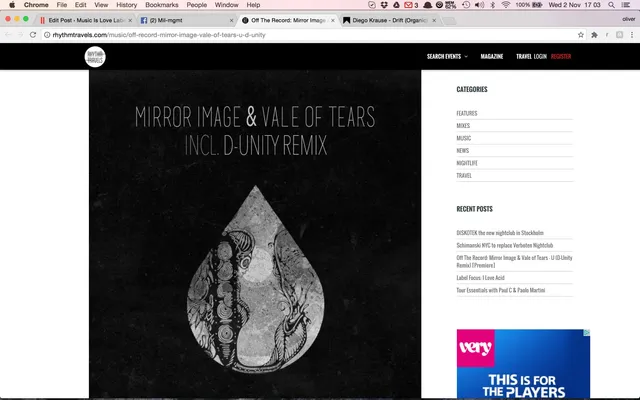Screen dimensions: 640x400
Task: Open the Chrome application menu
Action: pyautogui.click(x=36, y=5)
